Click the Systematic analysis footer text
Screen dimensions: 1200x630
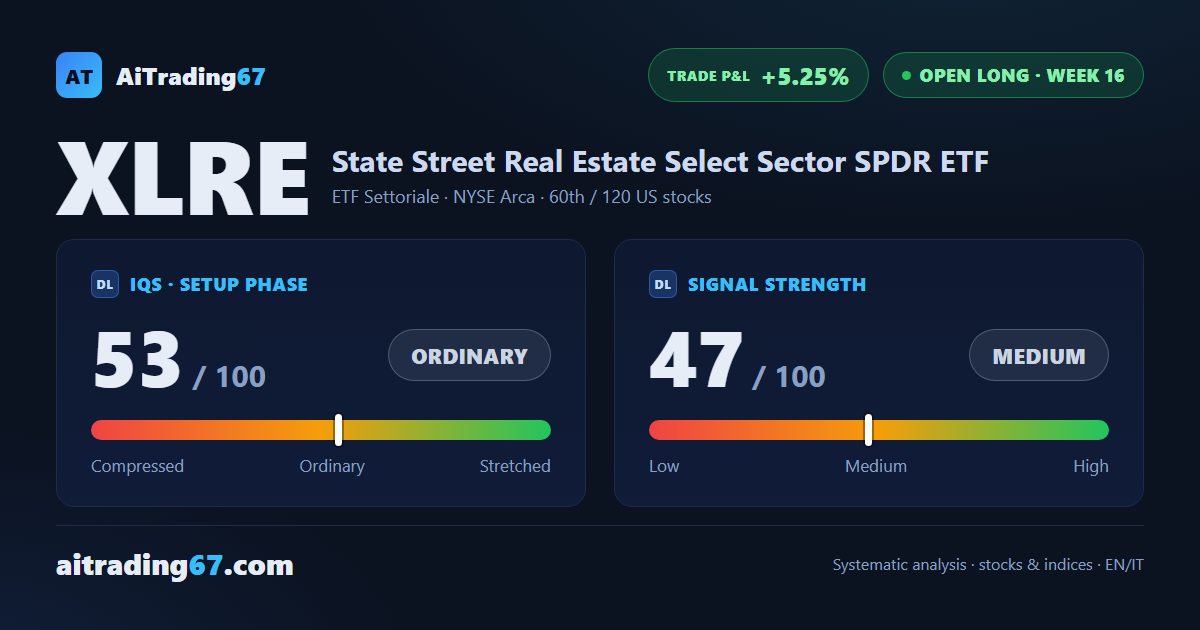click(988, 565)
